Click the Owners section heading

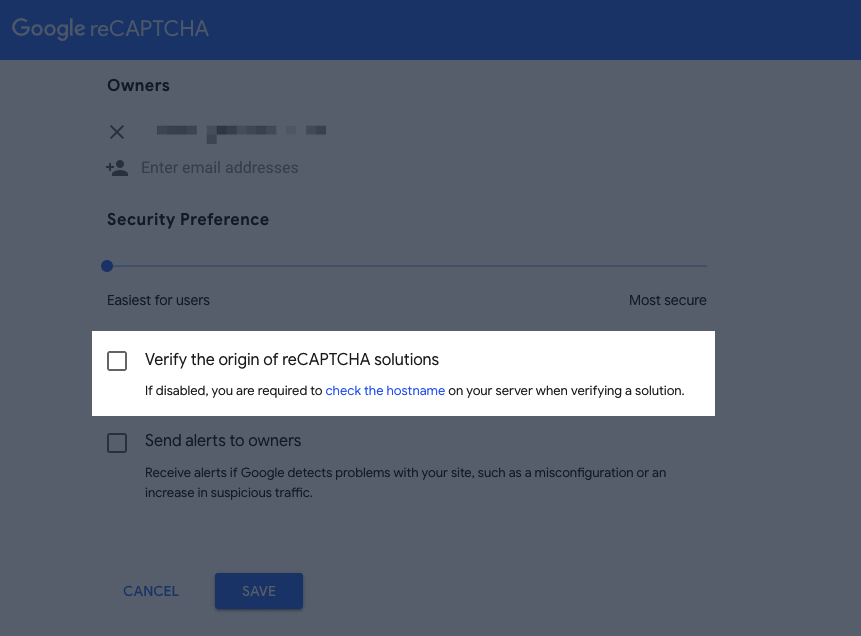pos(138,86)
